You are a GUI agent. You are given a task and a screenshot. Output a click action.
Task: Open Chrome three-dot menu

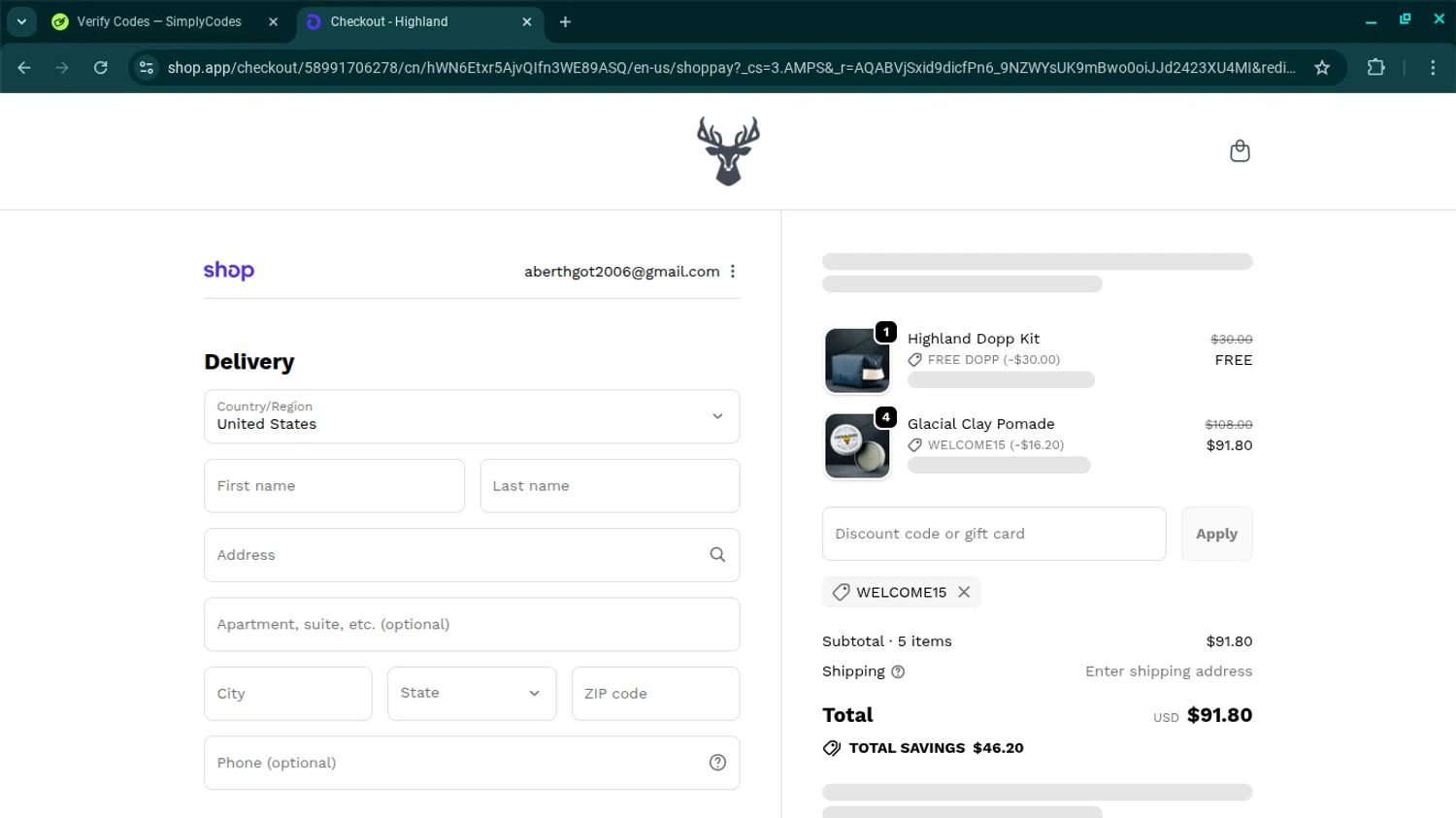point(1433,68)
